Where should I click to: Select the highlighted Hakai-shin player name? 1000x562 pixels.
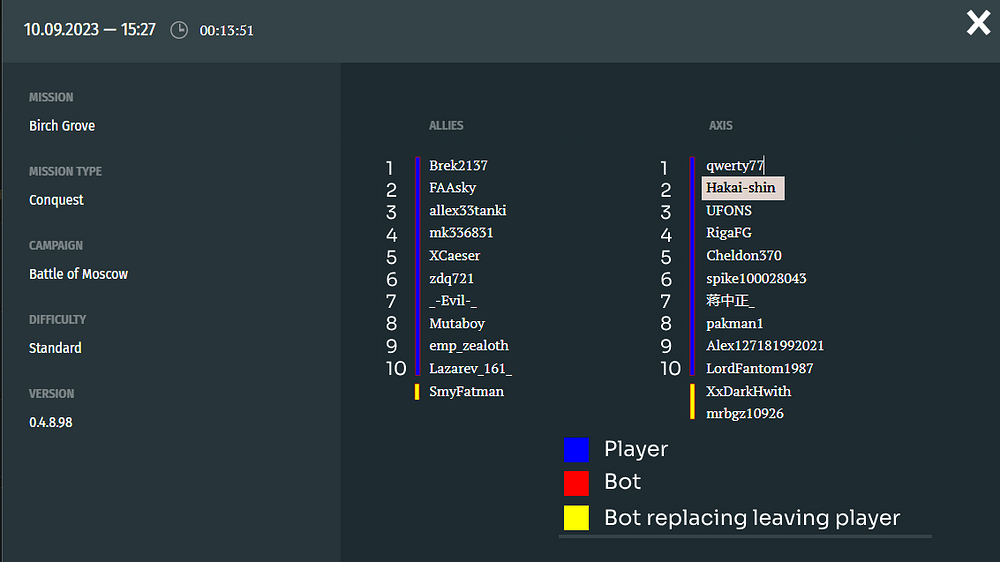pyautogui.click(x=741, y=188)
